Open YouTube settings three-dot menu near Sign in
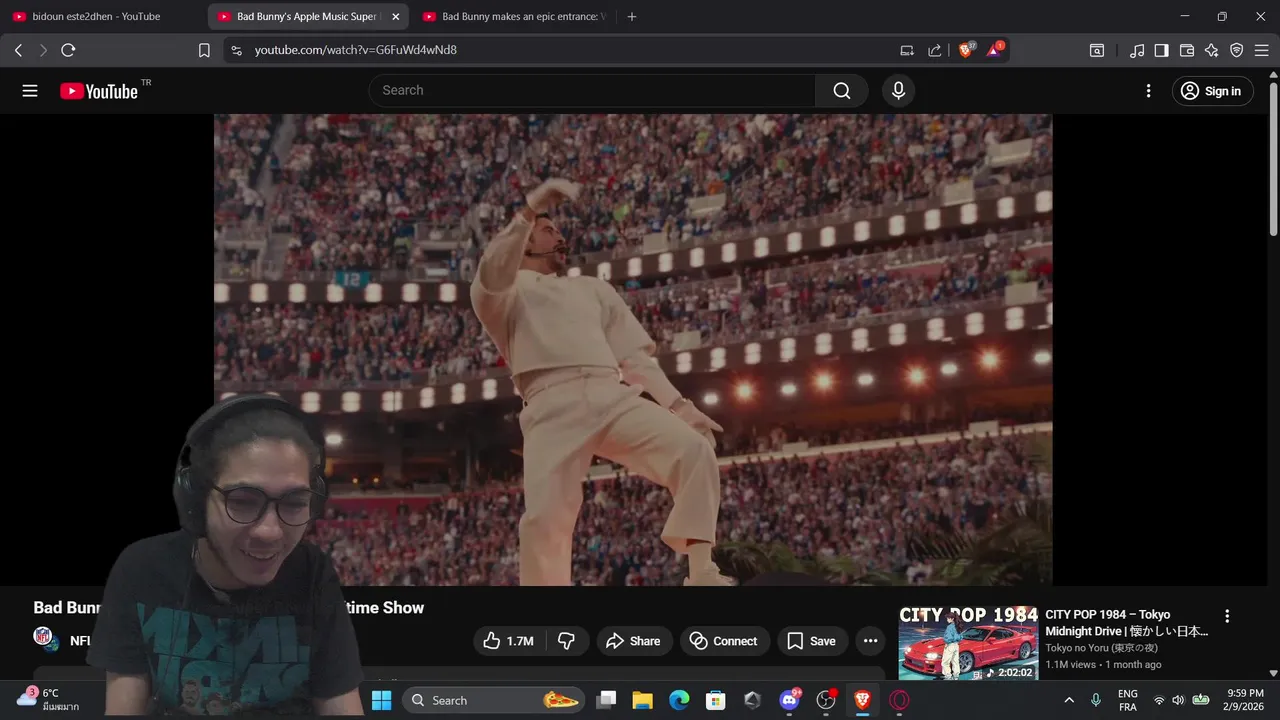Image resolution: width=1280 pixels, height=720 pixels. 1148,91
